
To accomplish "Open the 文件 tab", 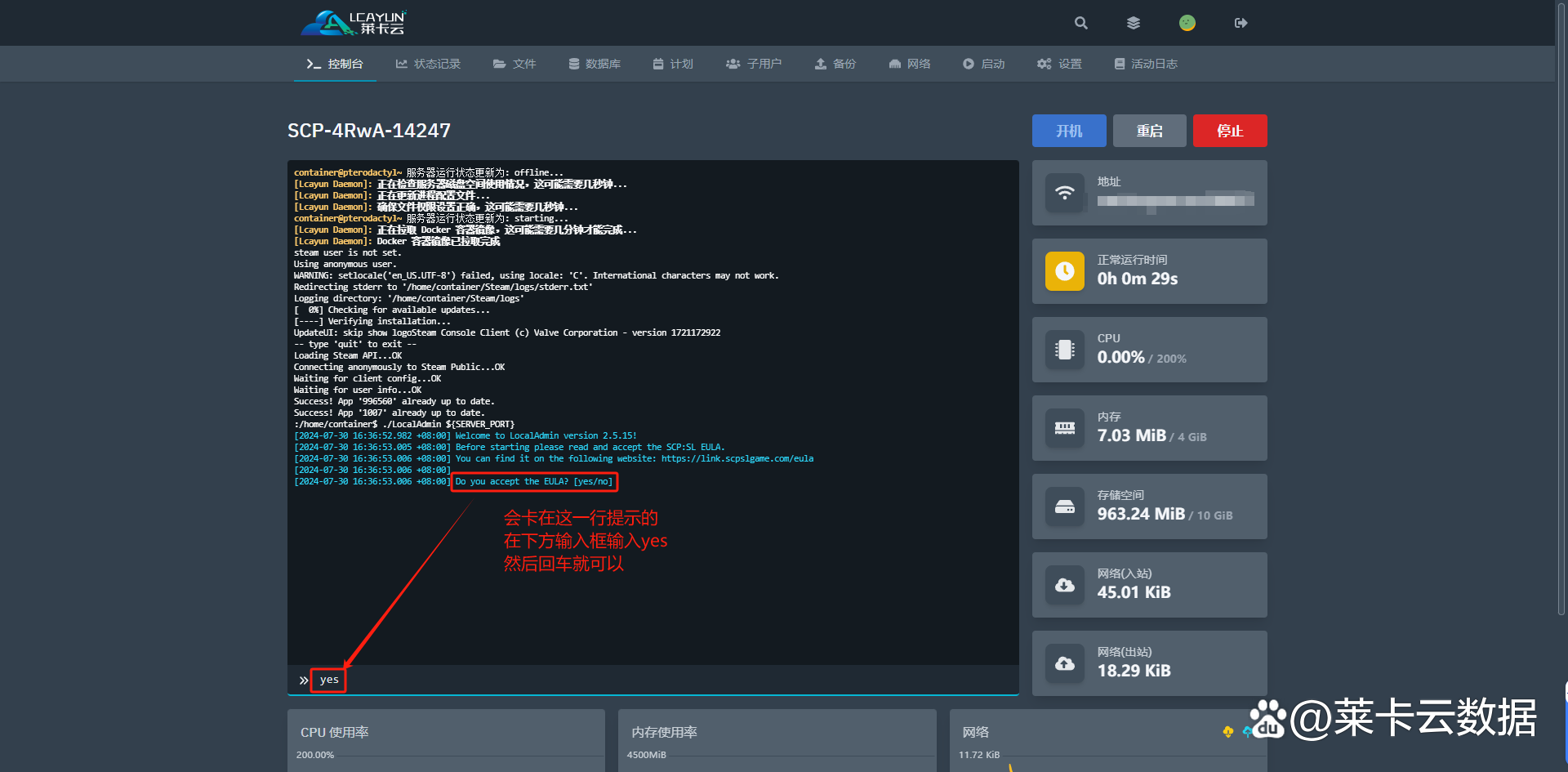I will pos(514,64).
